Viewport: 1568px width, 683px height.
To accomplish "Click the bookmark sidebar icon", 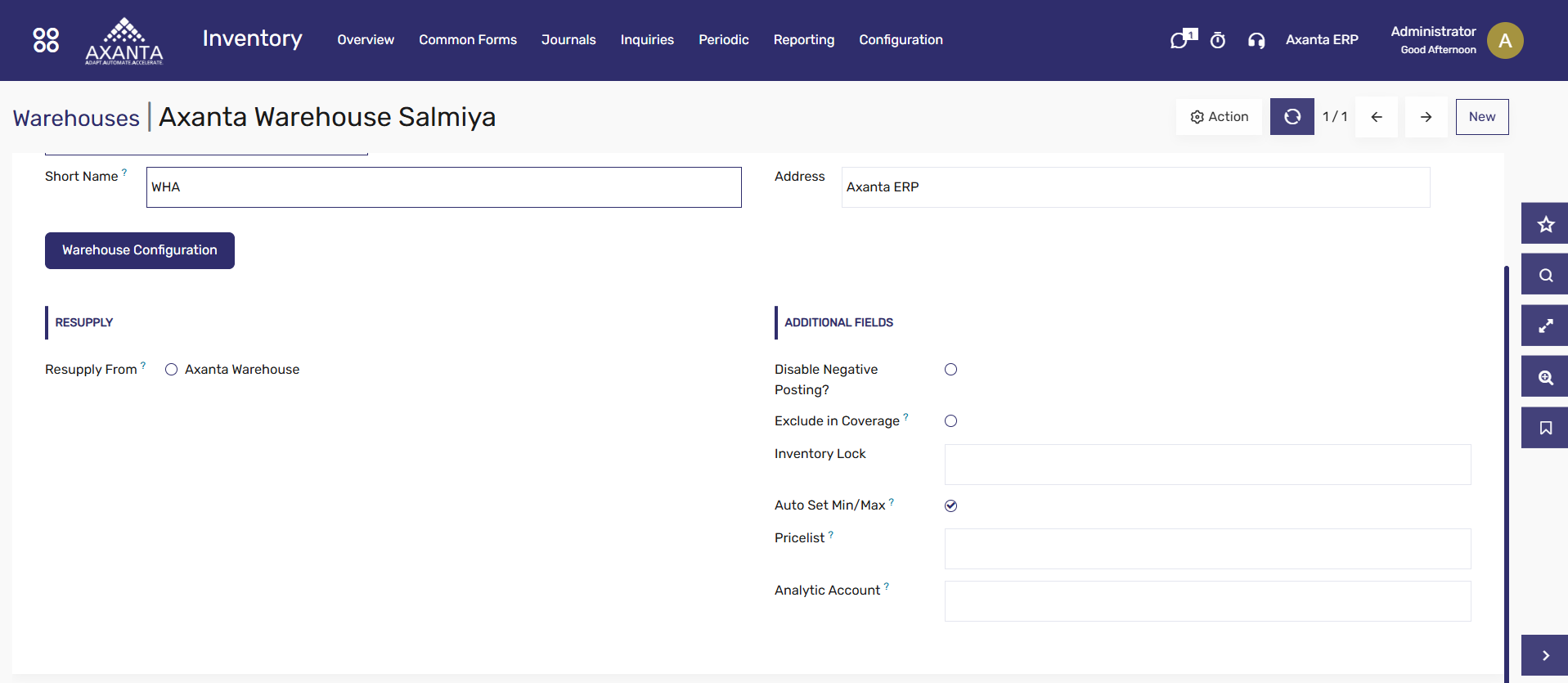I will pos(1545,428).
